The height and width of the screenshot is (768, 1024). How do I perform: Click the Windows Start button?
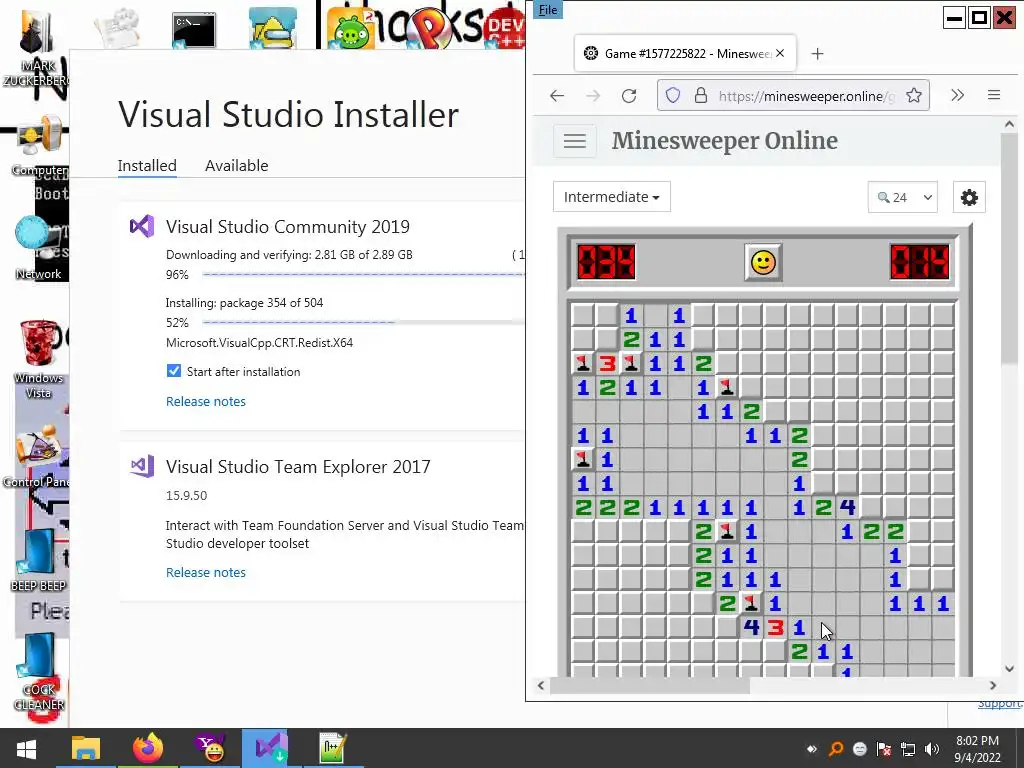[26, 748]
